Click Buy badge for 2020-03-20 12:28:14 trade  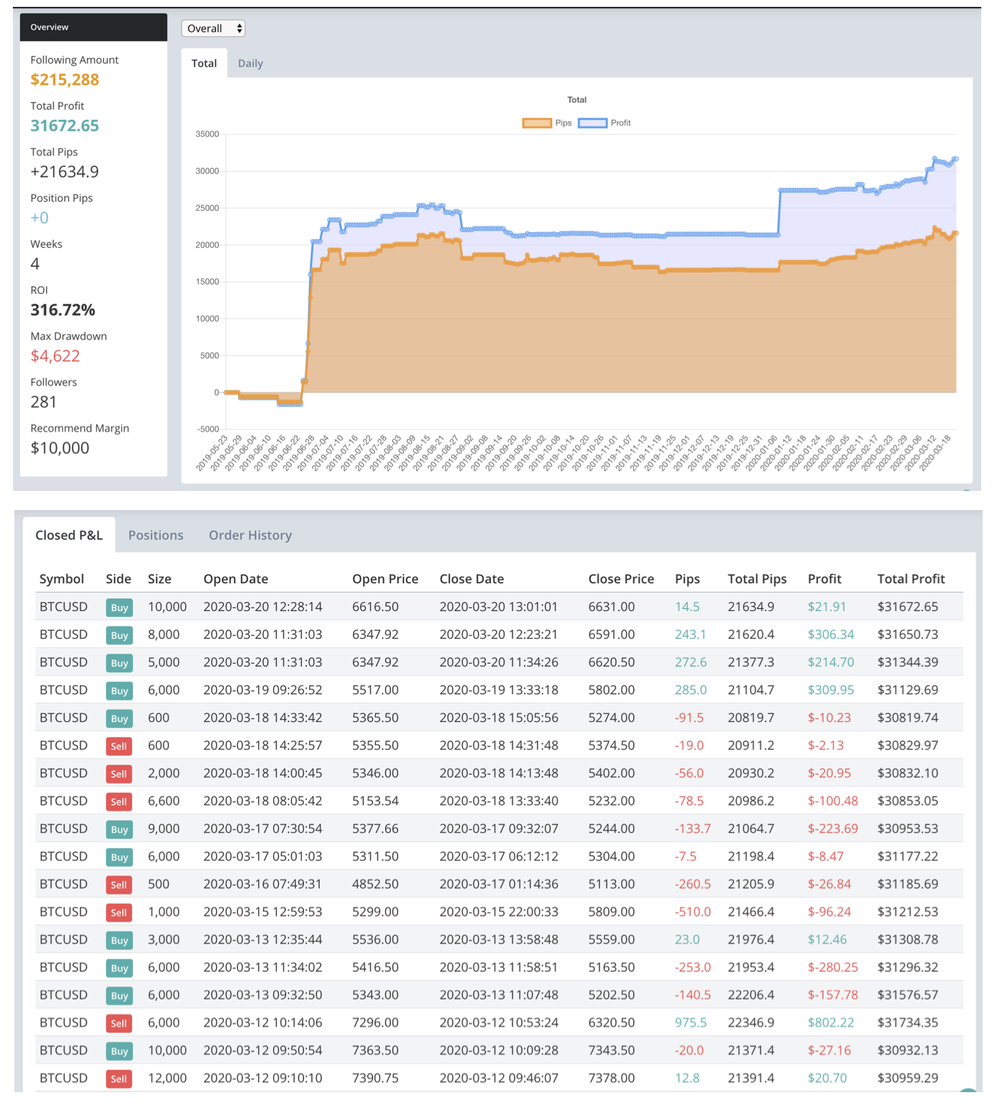[119, 608]
